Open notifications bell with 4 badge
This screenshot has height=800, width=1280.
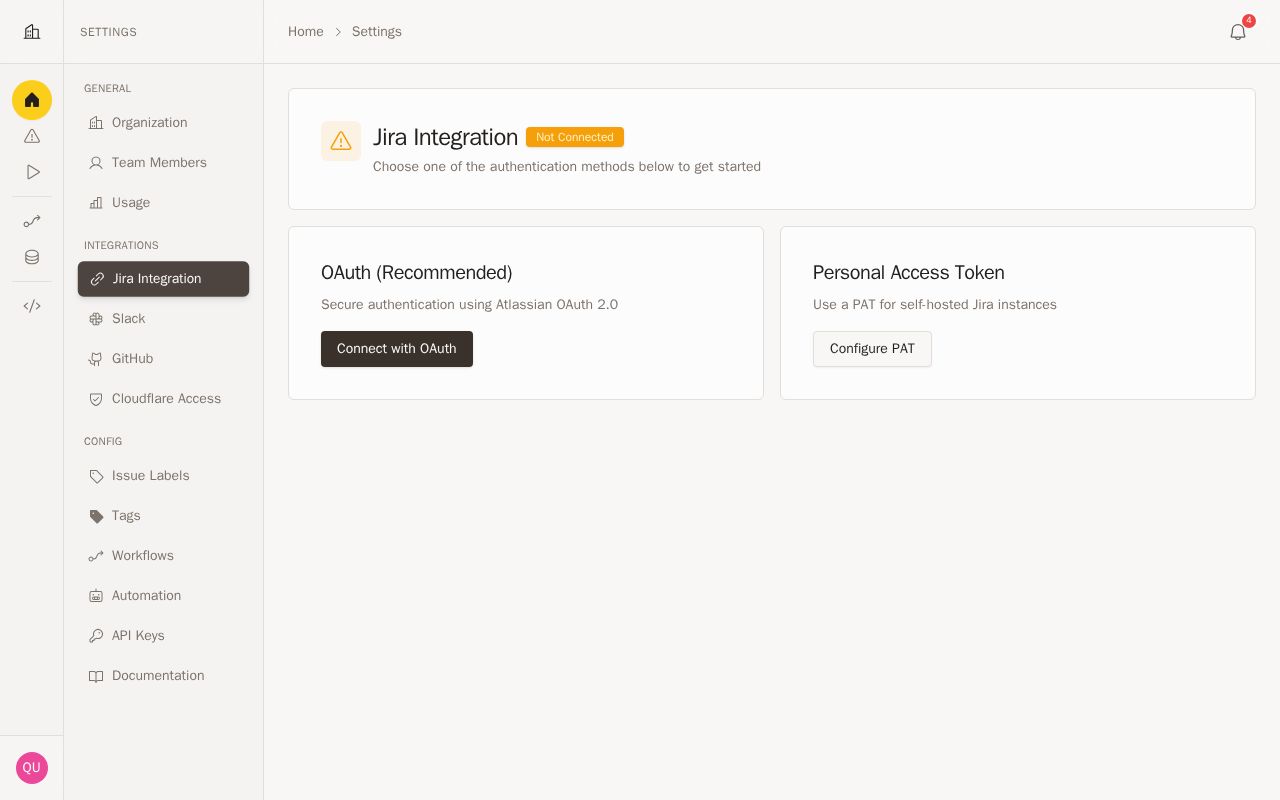[x=1238, y=32]
